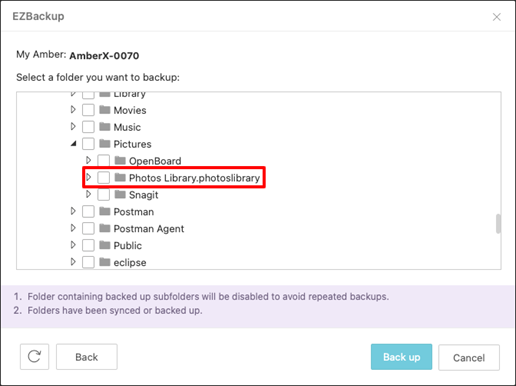The width and height of the screenshot is (516, 386).
Task: Check the Photos Library.photoslibrary checkbox
Action: (104, 177)
